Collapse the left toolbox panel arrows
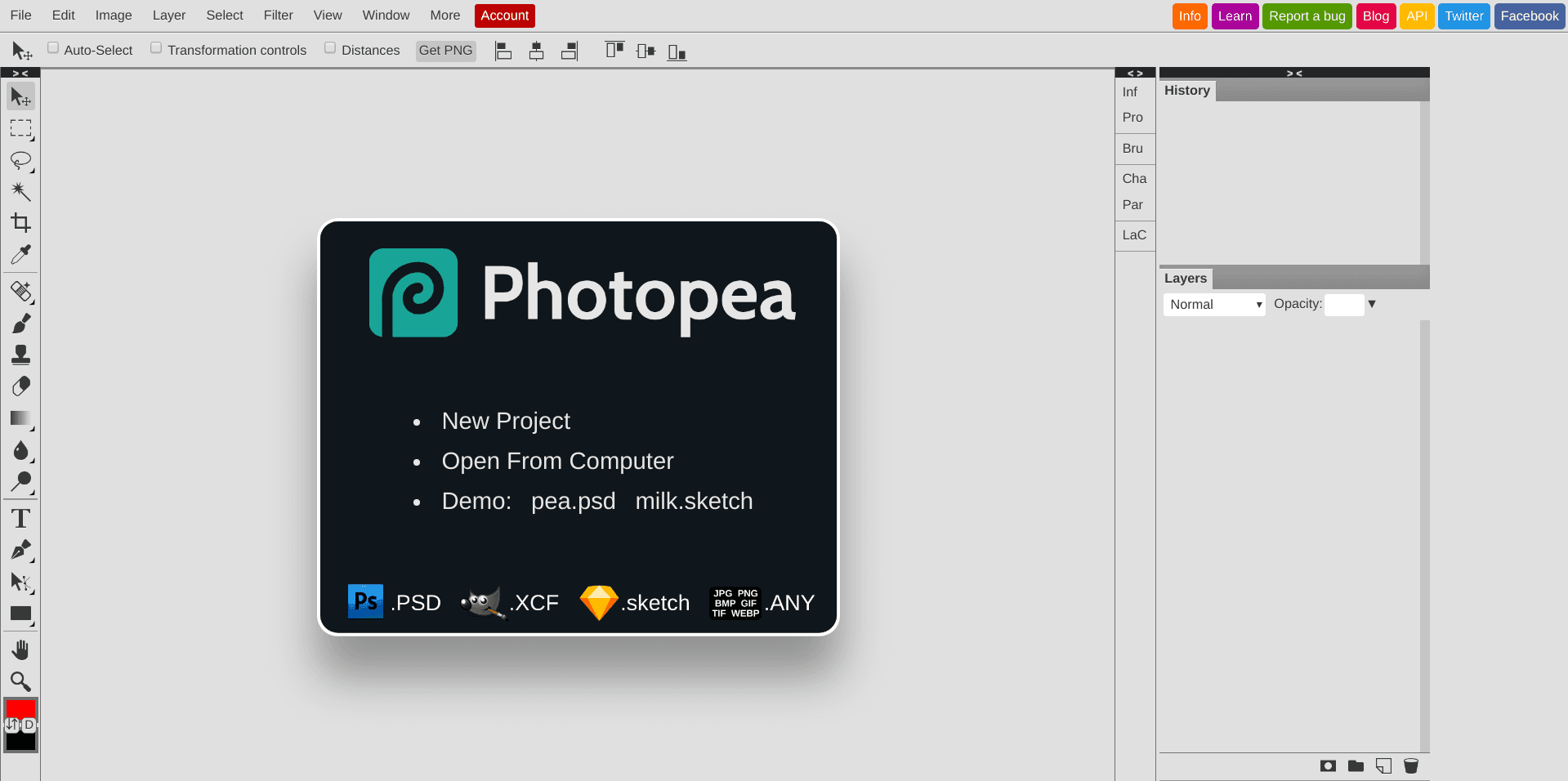 tap(20, 73)
